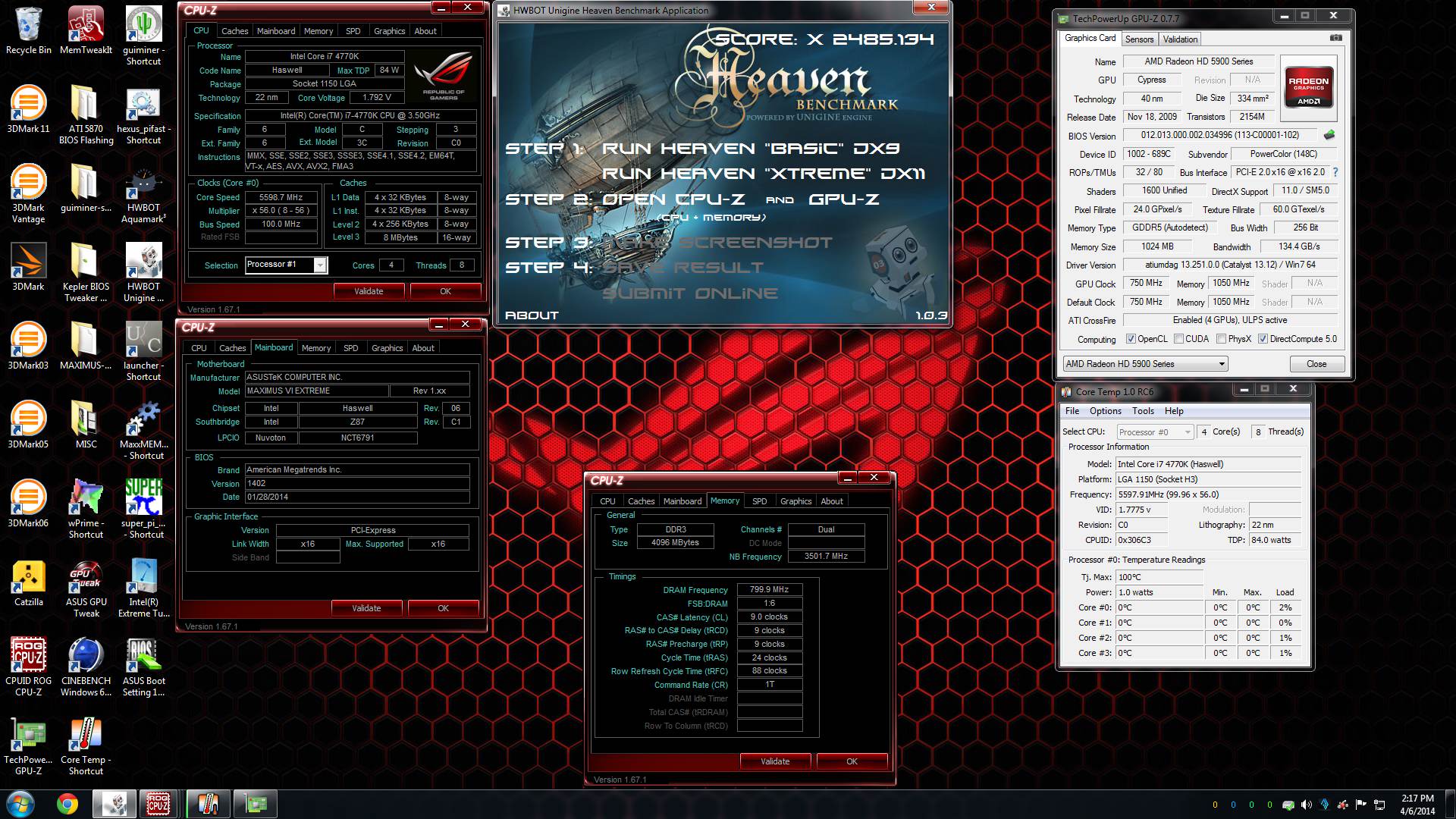Click the Close button in GPU-Z

point(1316,364)
